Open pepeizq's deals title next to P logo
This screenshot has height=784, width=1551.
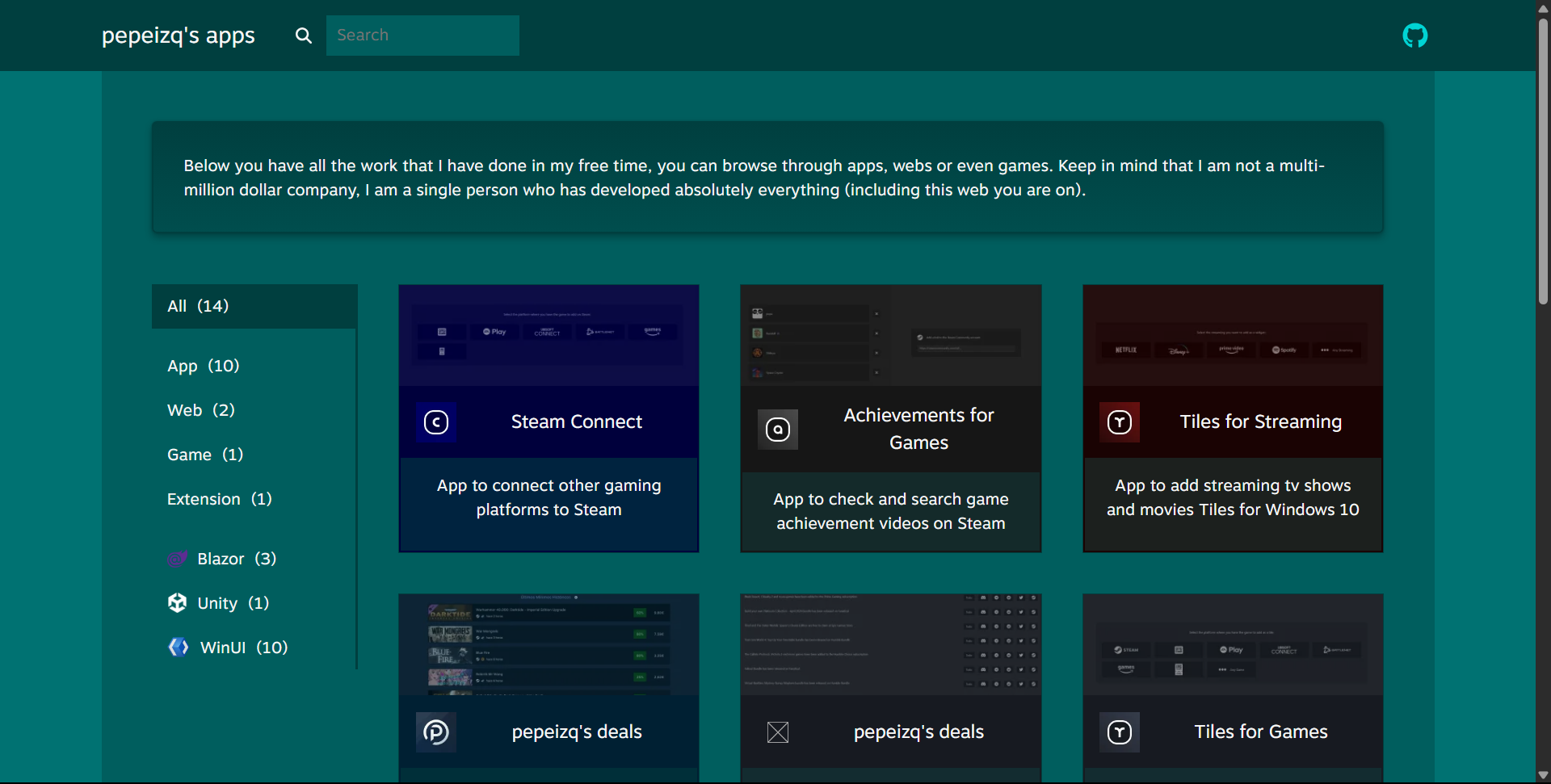tap(577, 732)
